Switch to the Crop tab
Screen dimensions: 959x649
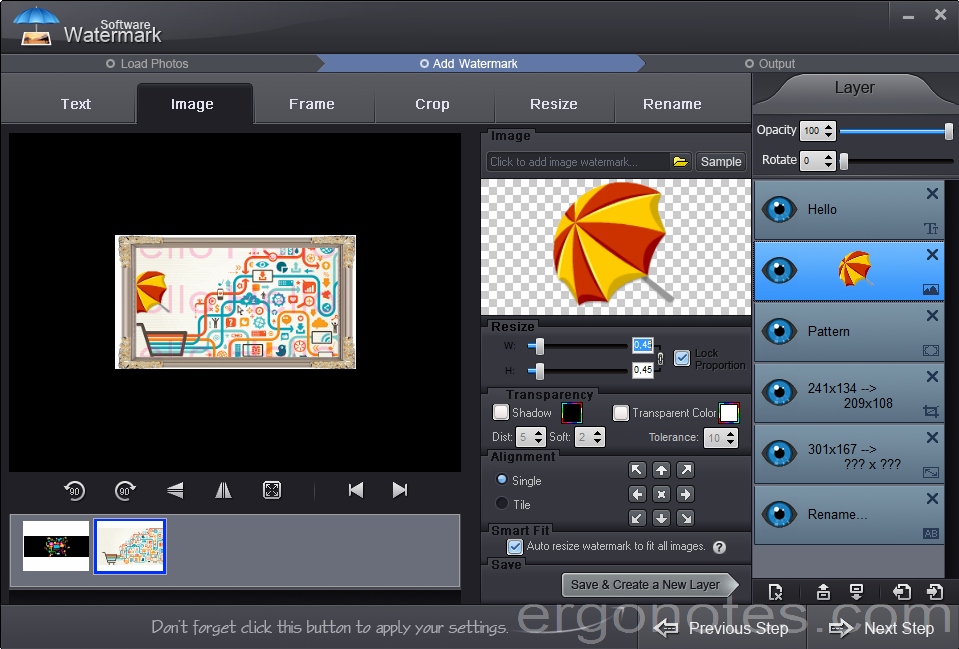point(432,104)
